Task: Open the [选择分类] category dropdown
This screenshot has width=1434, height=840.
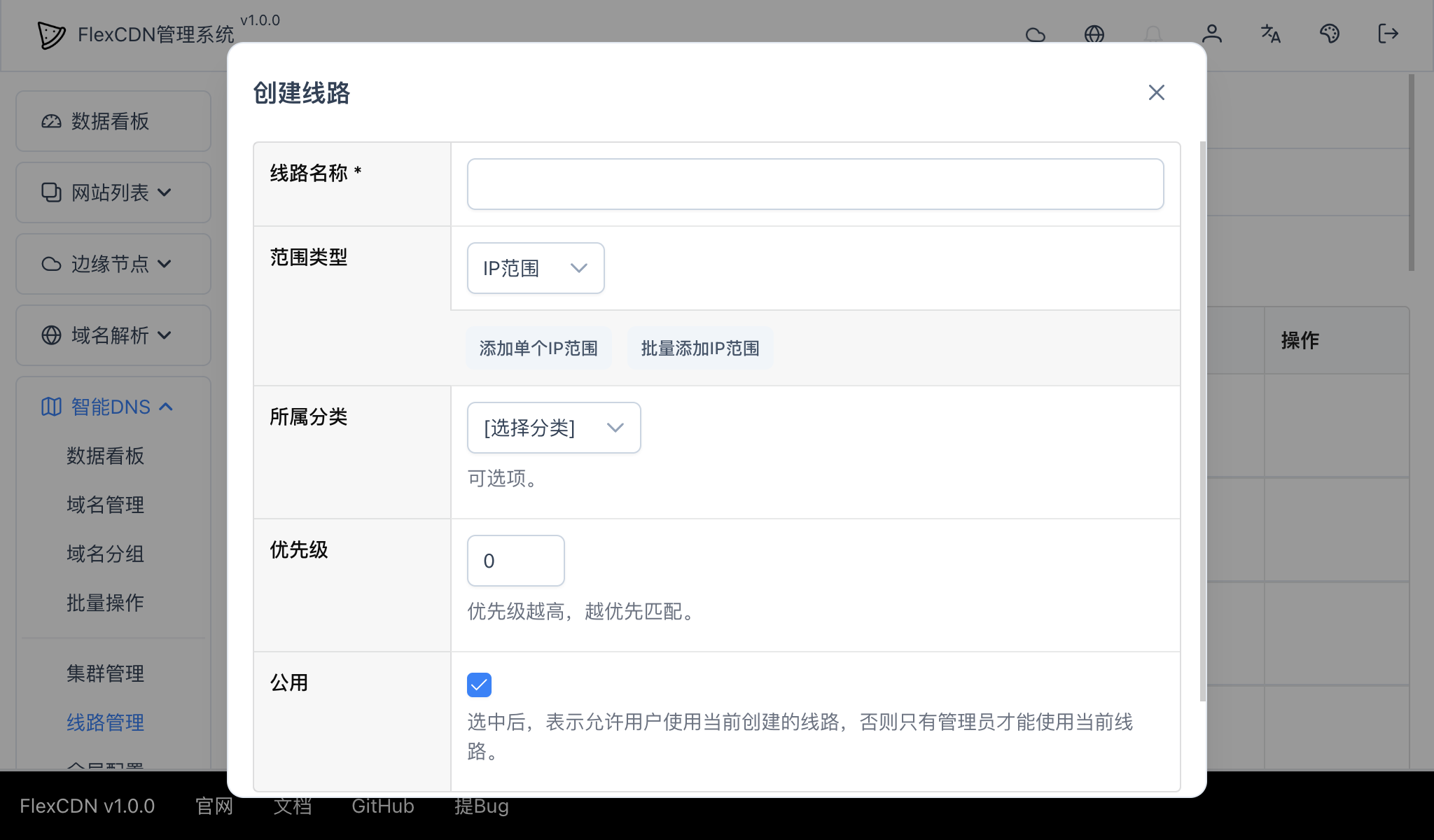Action: coord(553,428)
